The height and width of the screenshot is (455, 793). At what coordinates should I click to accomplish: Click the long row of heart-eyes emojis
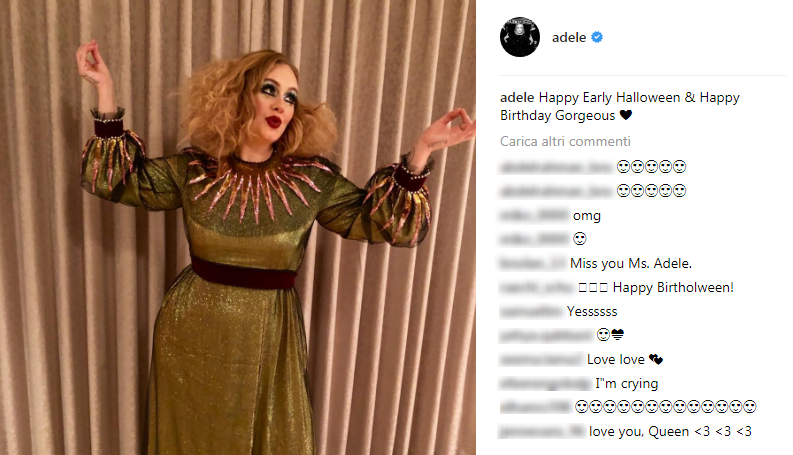click(x=666, y=406)
